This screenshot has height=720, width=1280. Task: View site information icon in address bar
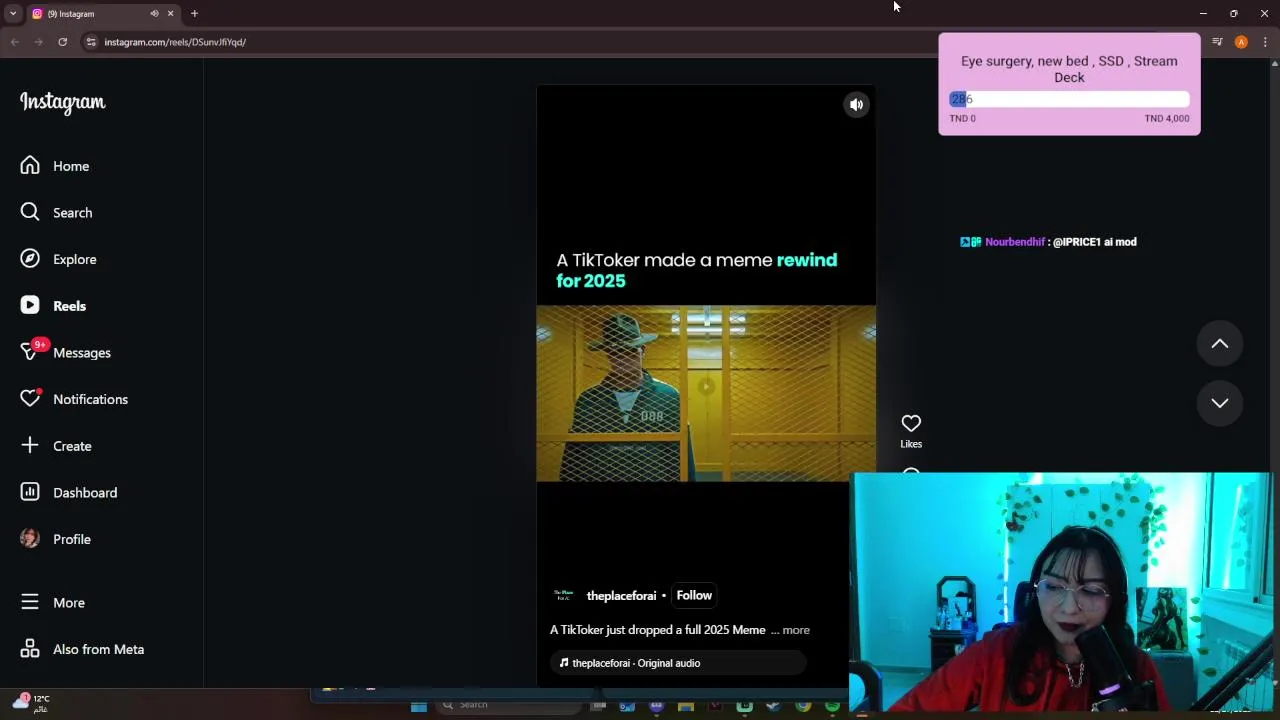pos(91,42)
